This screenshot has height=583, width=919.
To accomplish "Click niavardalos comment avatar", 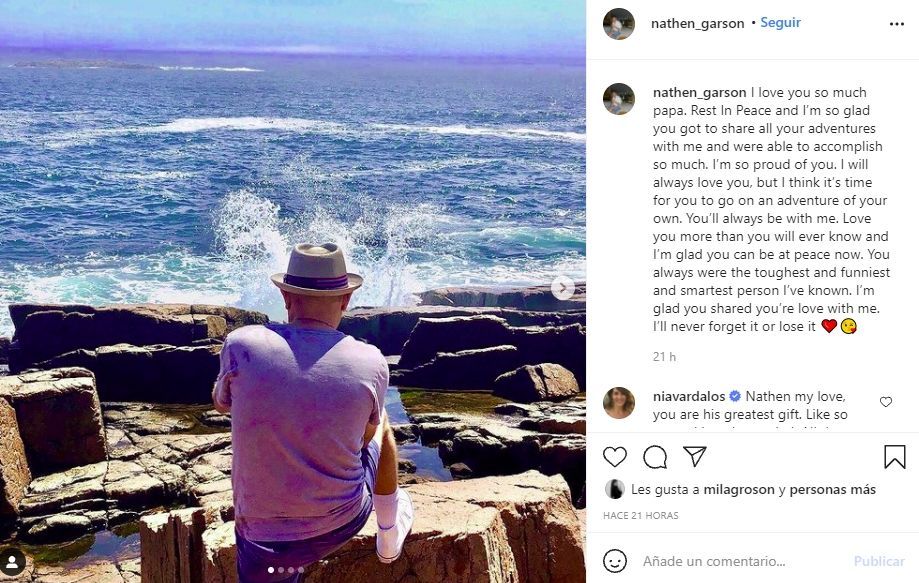I will coord(619,402).
